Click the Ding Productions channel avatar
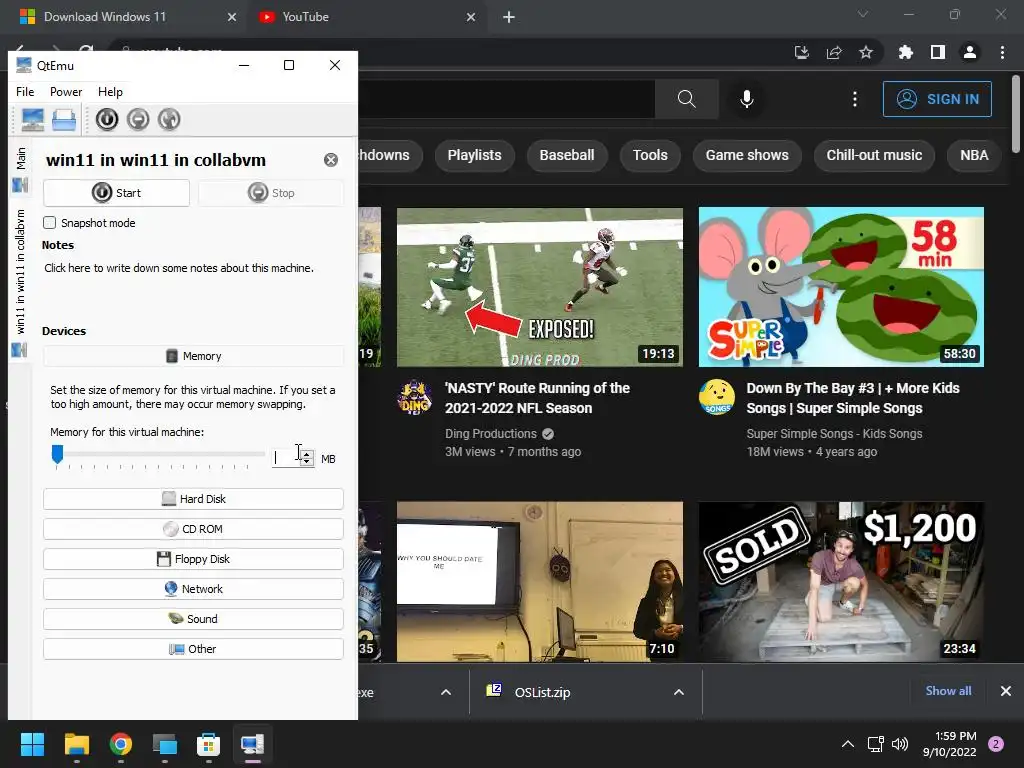Image resolution: width=1024 pixels, height=768 pixels. 415,396
